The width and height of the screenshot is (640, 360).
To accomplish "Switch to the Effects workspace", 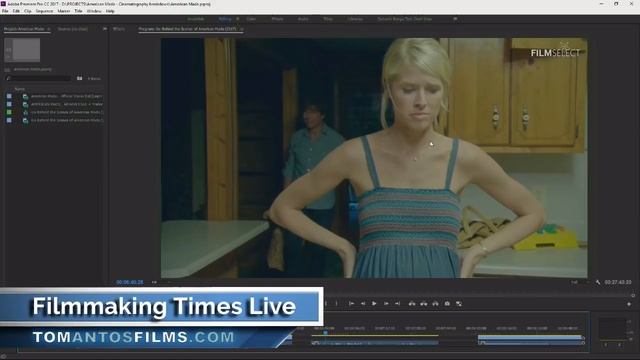I will coord(277,19).
